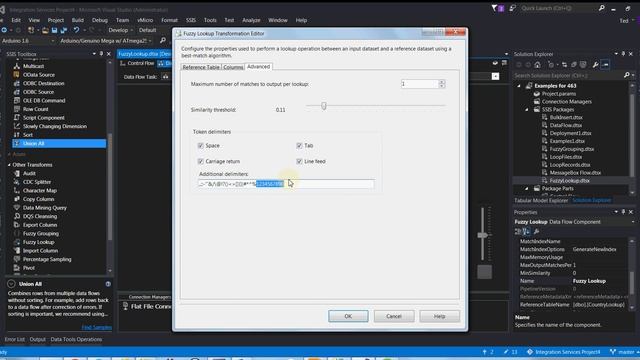The image size is (640, 360).
Task: Click the Properties wrench icon in Solution Explorer
Action: [x=596, y=64]
